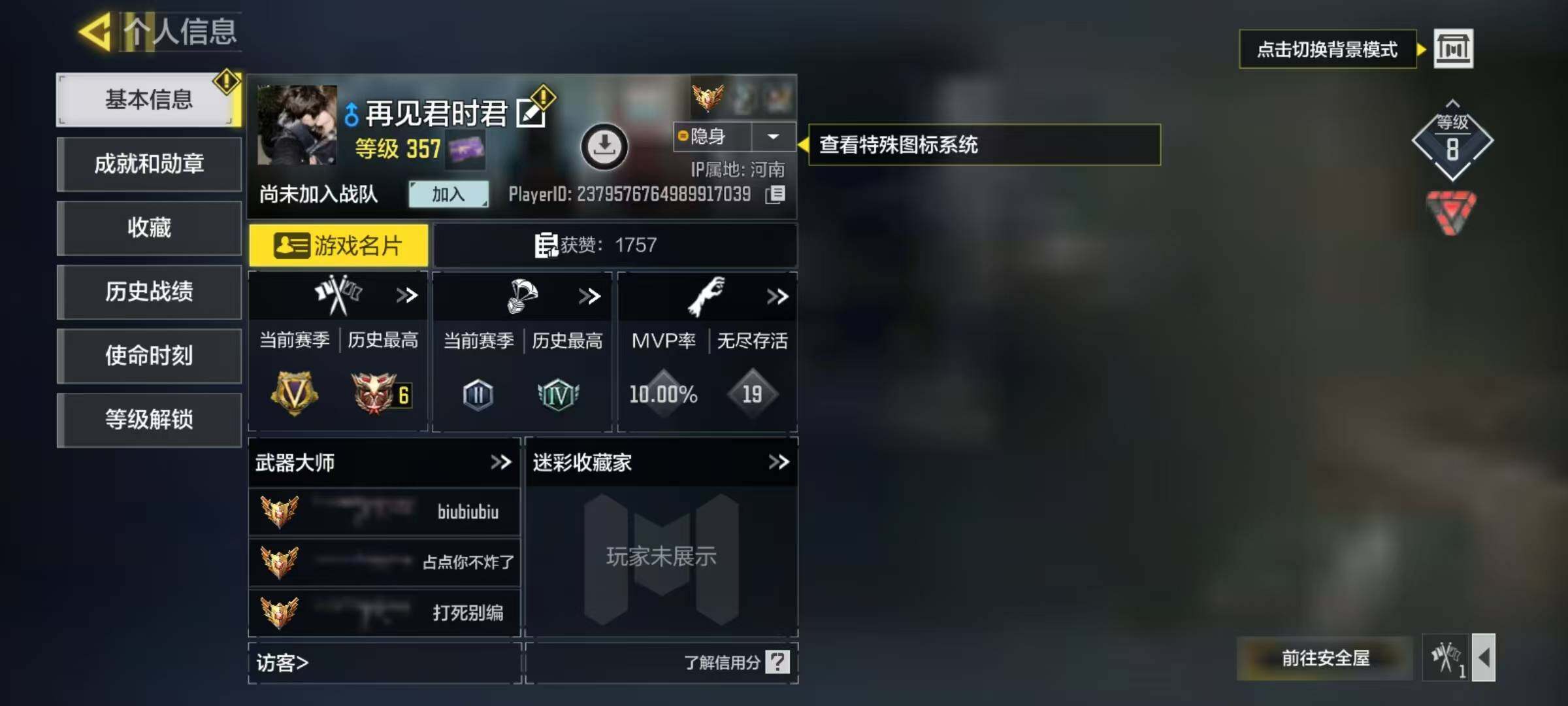Click the round download icon
Viewport: 1568px width, 706px height.
604,146
